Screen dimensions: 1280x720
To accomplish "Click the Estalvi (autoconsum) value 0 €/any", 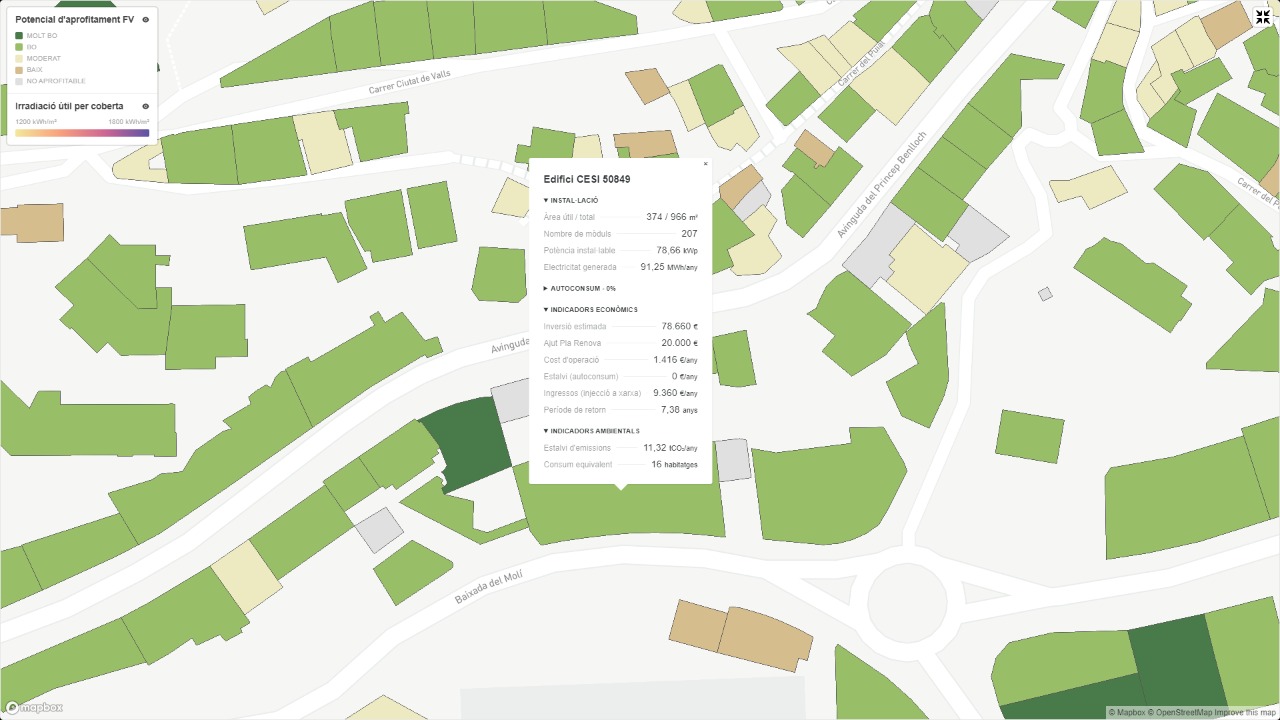I will [x=685, y=377].
